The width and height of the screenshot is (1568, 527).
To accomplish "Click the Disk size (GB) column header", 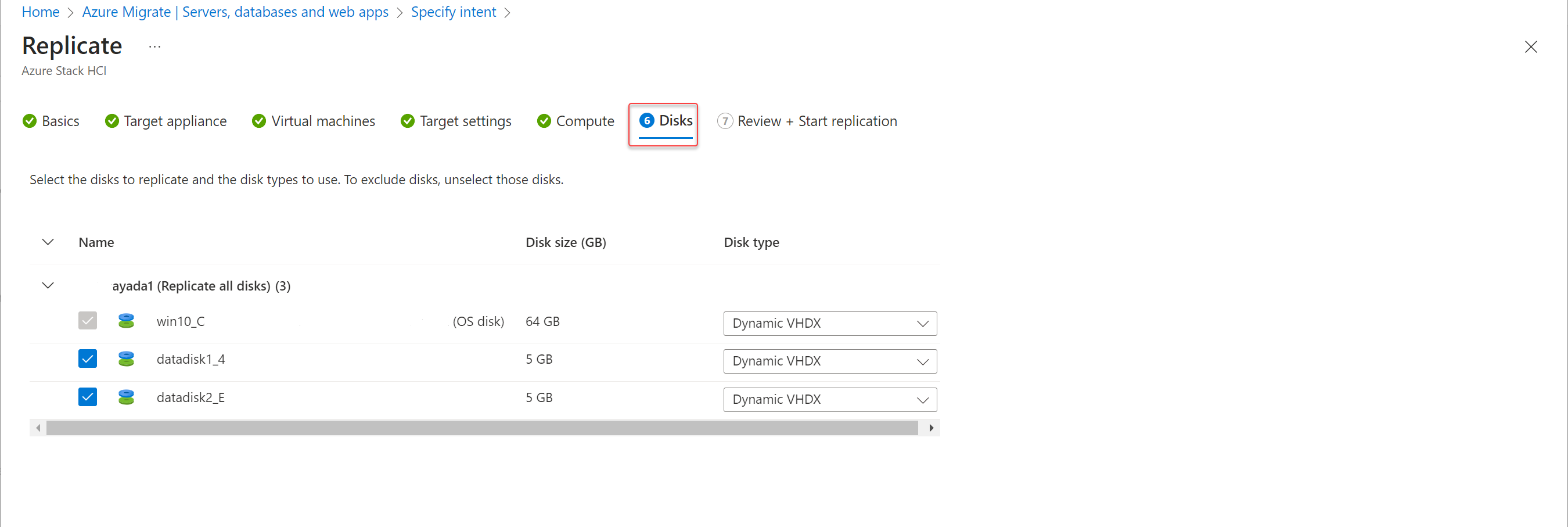I will 566,242.
